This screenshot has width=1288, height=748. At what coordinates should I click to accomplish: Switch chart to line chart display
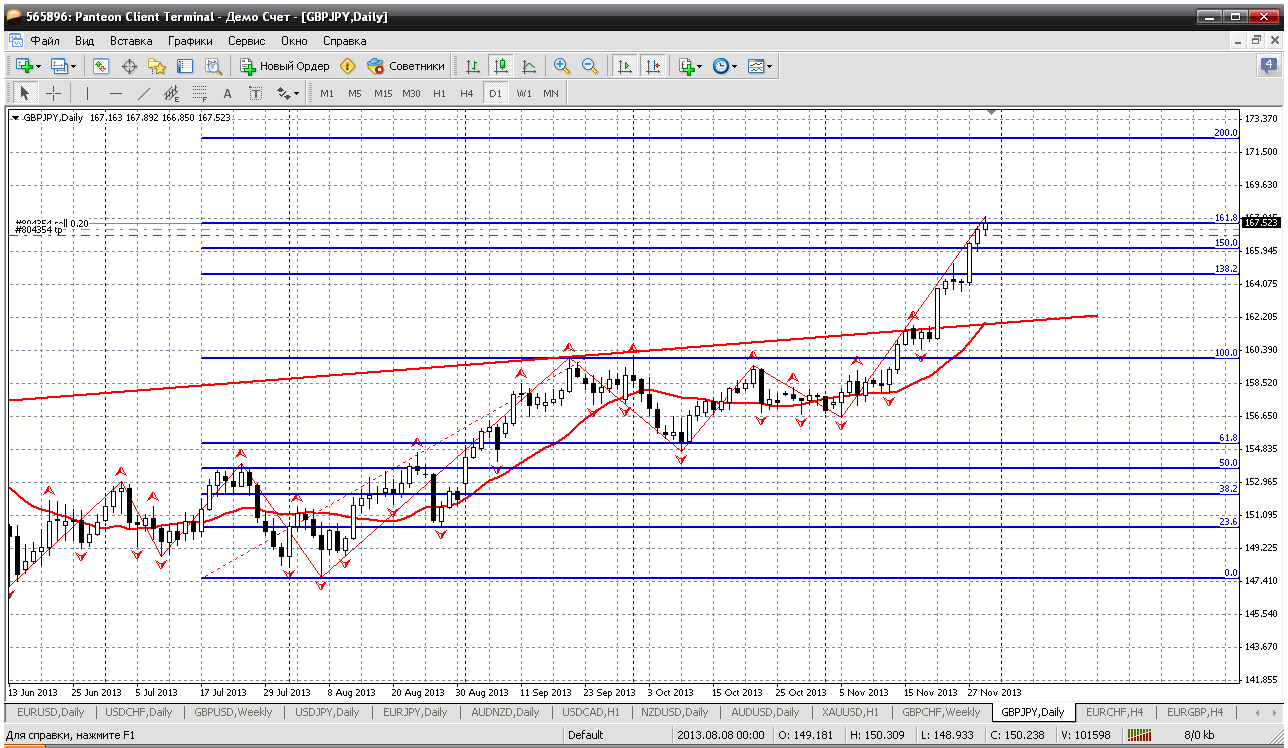pyautogui.click(x=528, y=66)
